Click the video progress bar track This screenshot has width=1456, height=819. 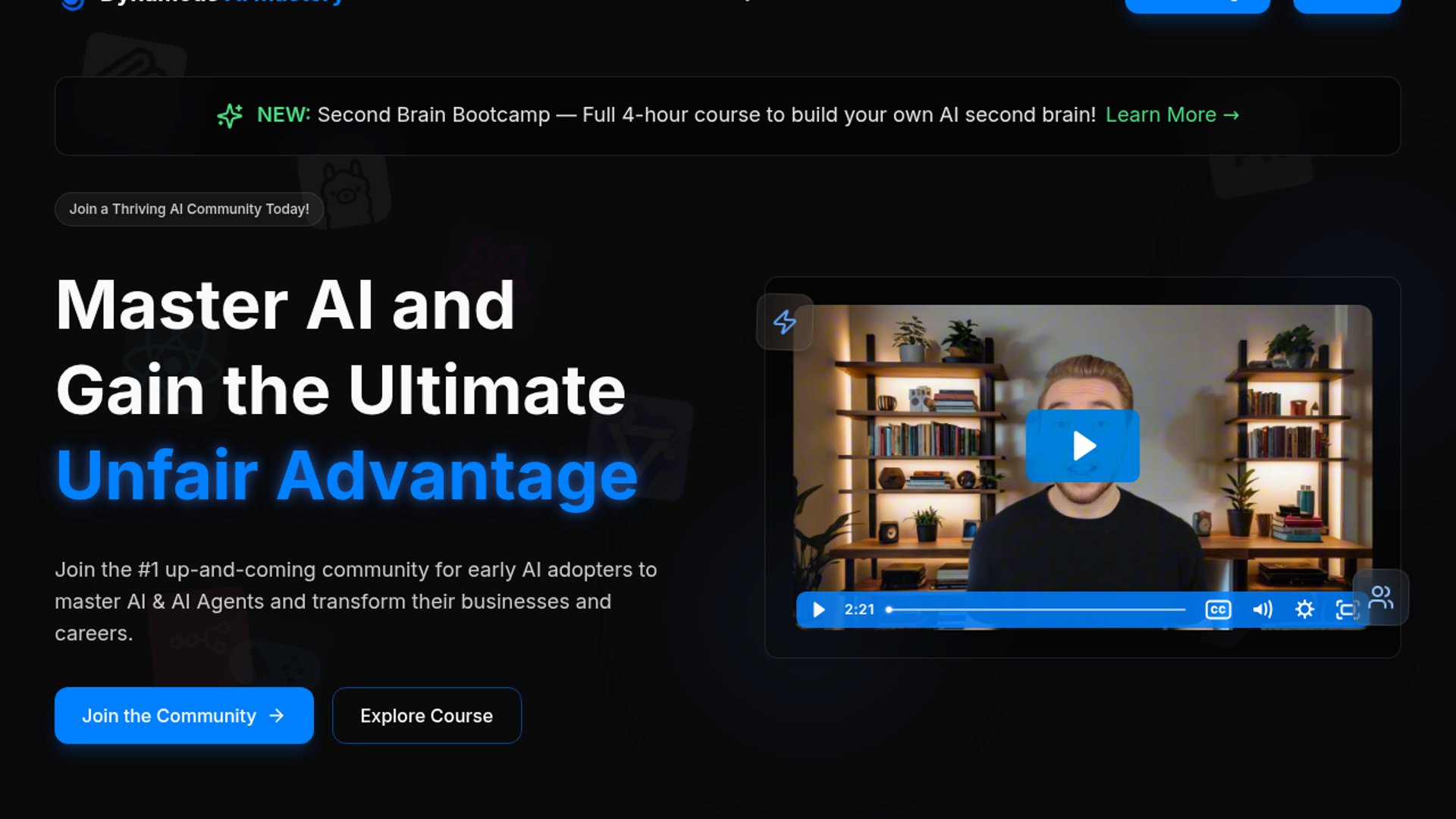pos(1037,610)
